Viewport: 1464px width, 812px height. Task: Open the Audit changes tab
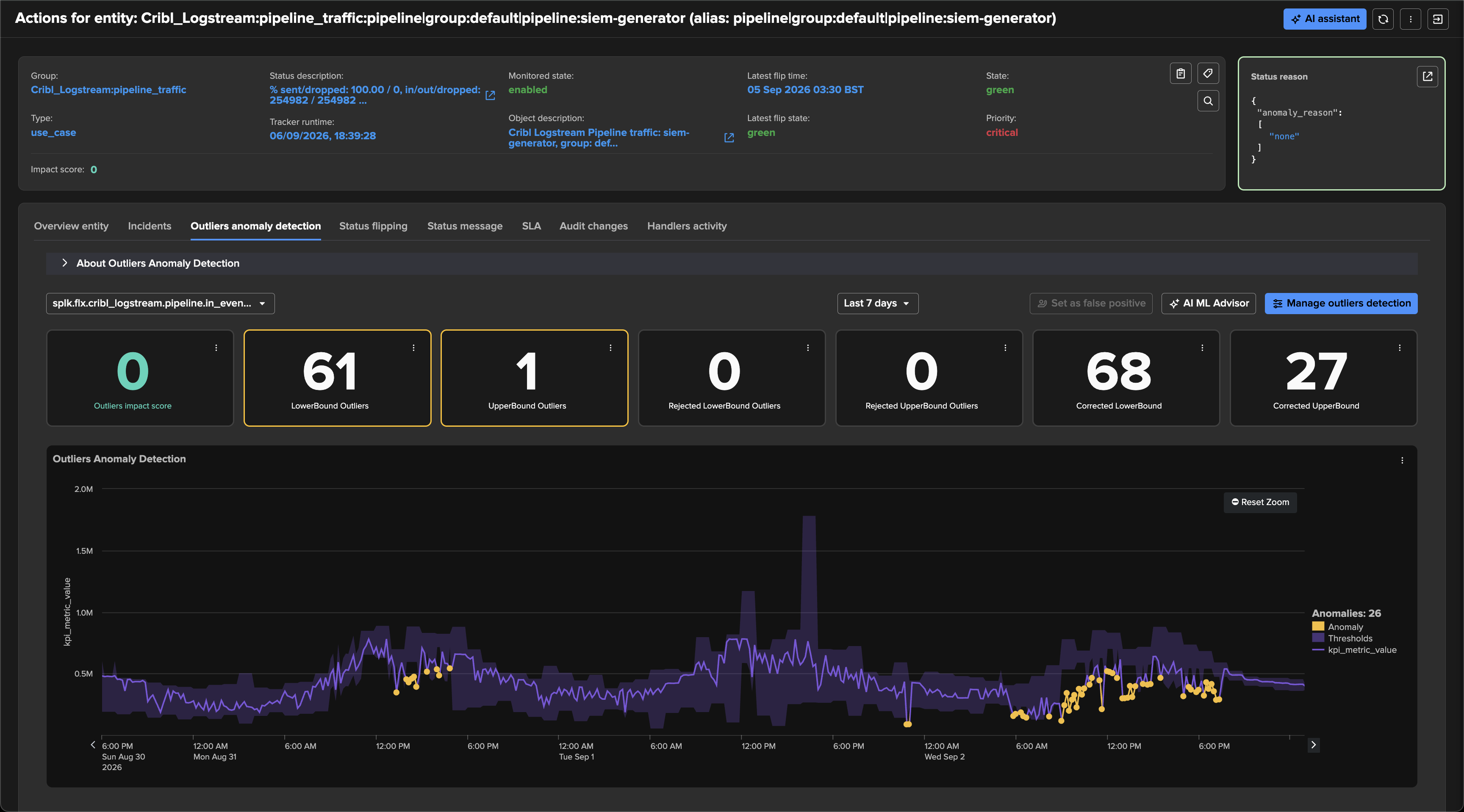pyautogui.click(x=593, y=226)
